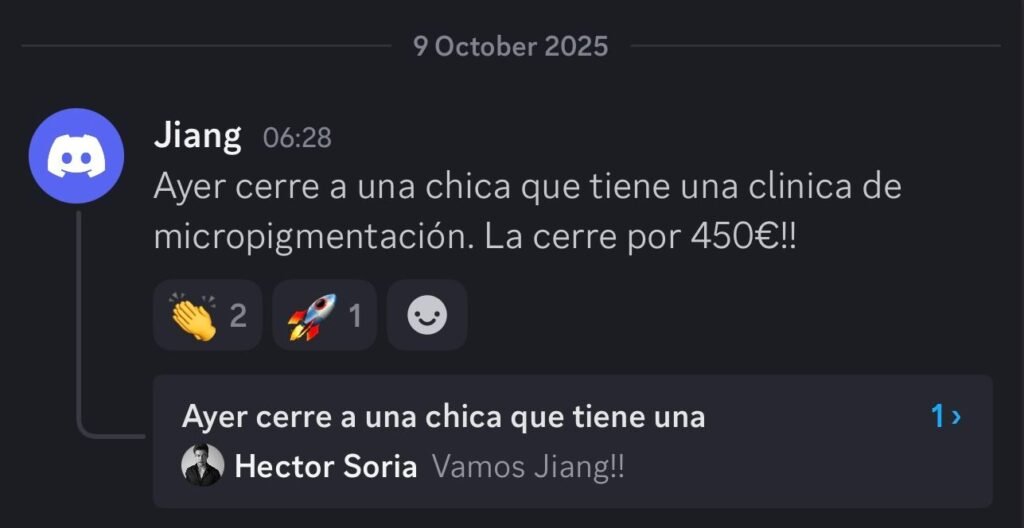Click the blue chevron arrow in thread preview

click(x=956, y=417)
